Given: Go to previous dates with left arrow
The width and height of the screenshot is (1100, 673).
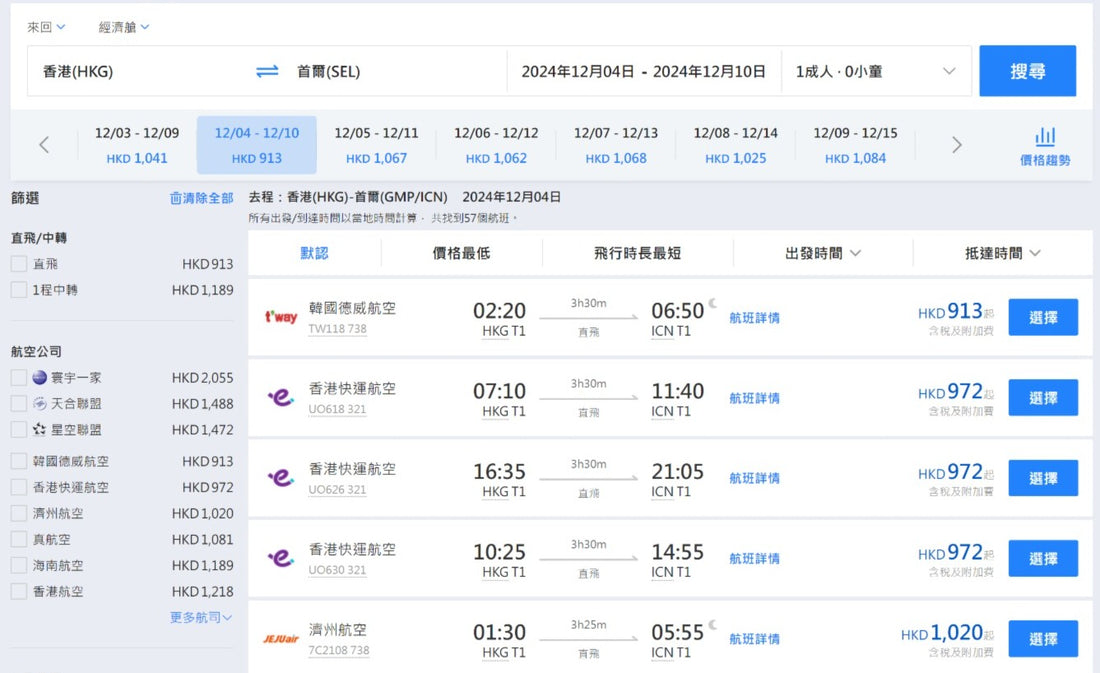Looking at the screenshot, I should pyautogui.click(x=44, y=145).
